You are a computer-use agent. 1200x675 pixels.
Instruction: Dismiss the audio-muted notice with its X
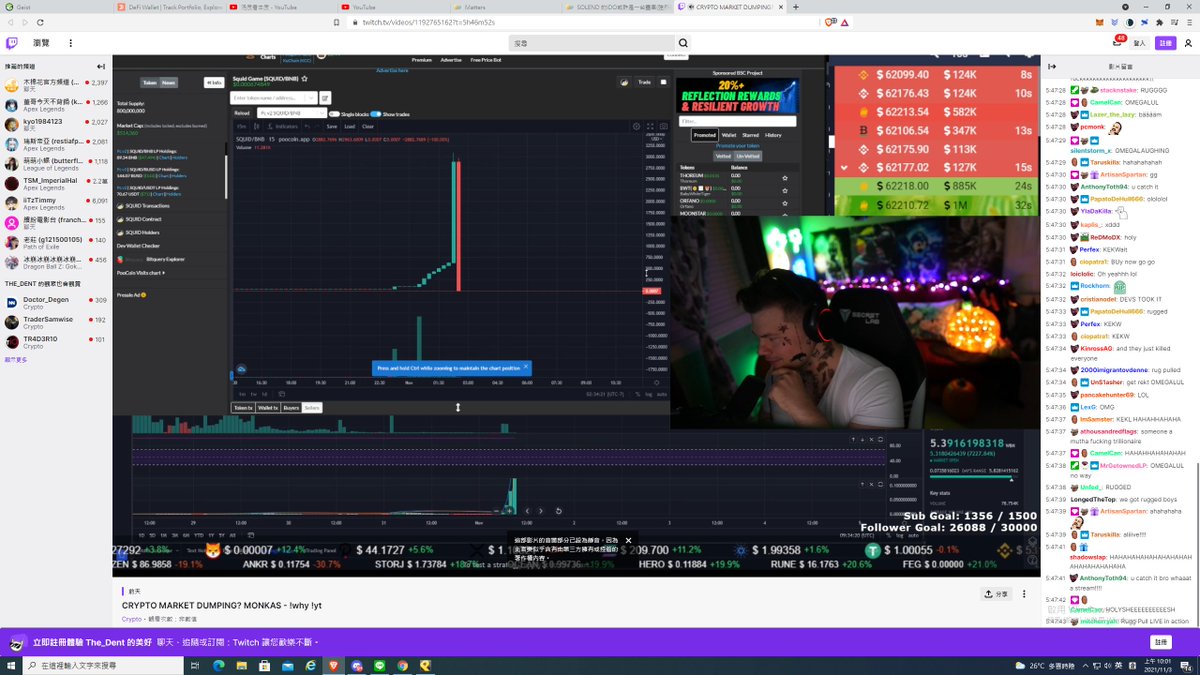pos(629,540)
